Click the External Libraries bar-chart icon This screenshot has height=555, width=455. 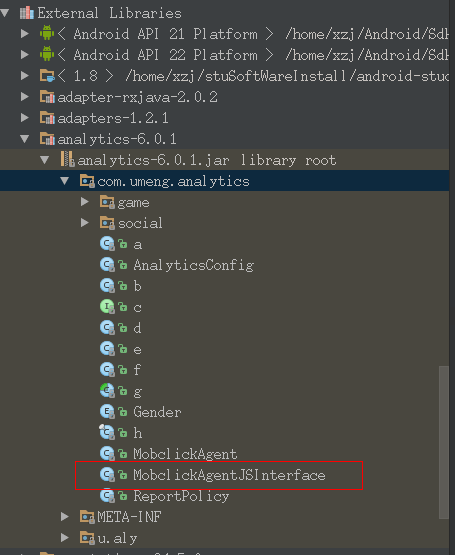tap(27, 13)
